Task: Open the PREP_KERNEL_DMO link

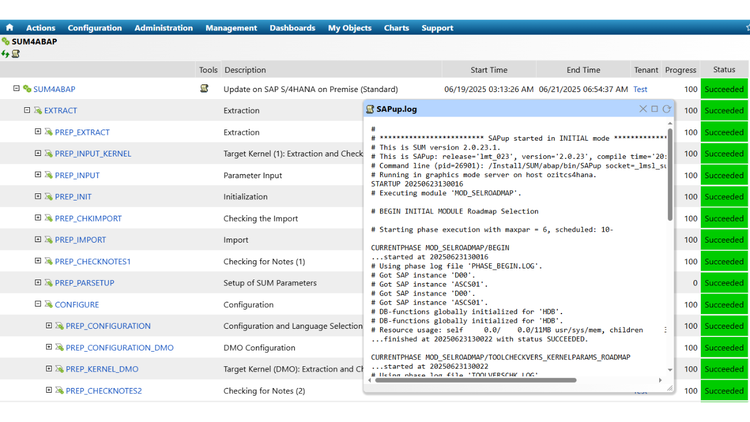Action: click(x=102, y=369)
